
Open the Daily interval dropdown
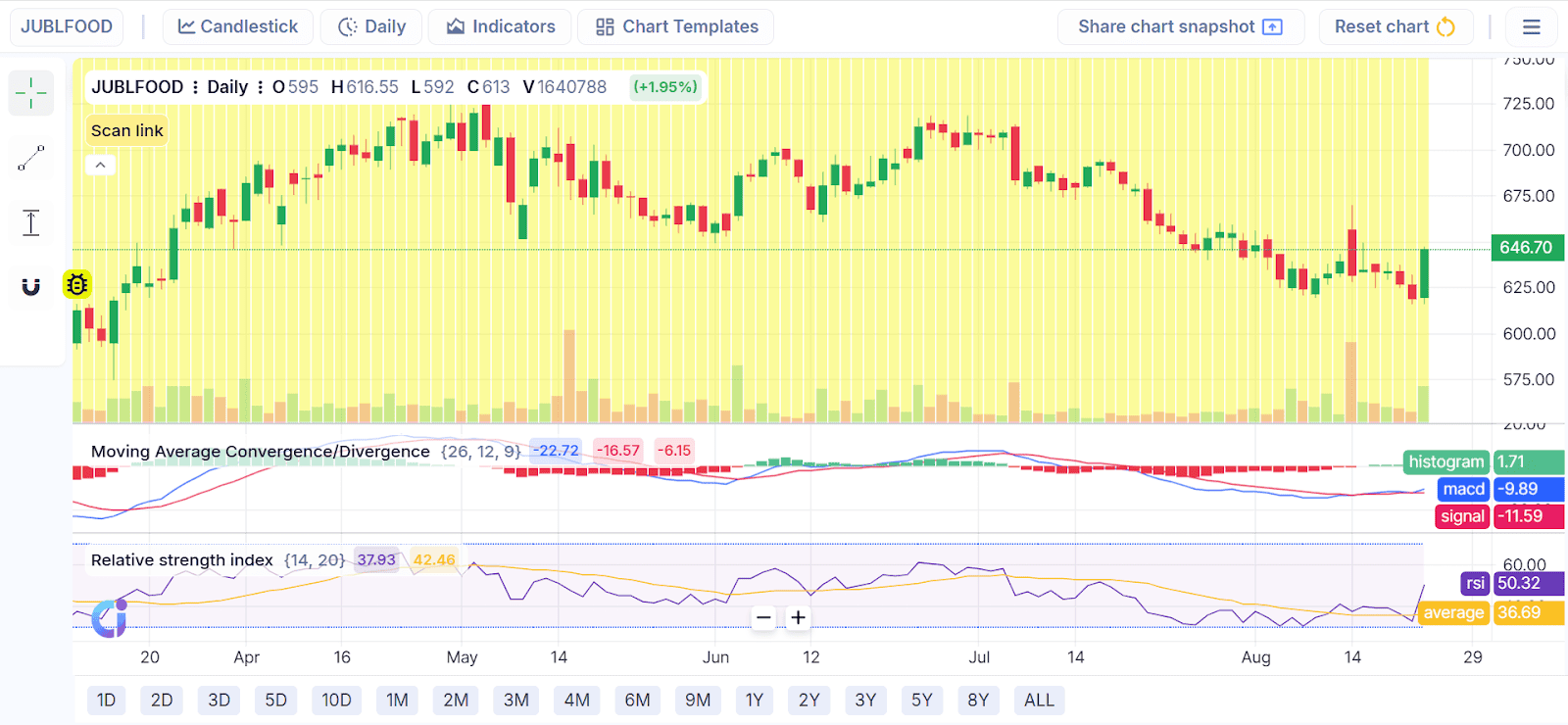click(x=371, y=26)
